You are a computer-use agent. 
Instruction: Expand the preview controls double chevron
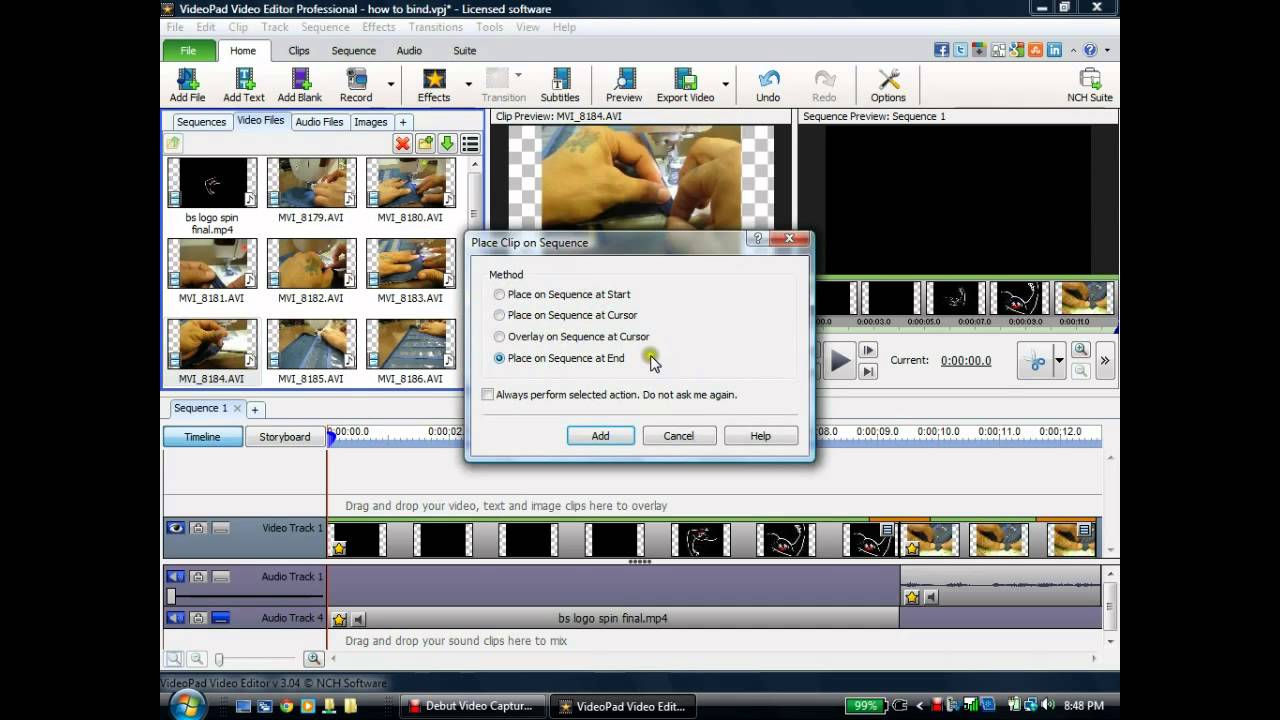(1105, 361)
